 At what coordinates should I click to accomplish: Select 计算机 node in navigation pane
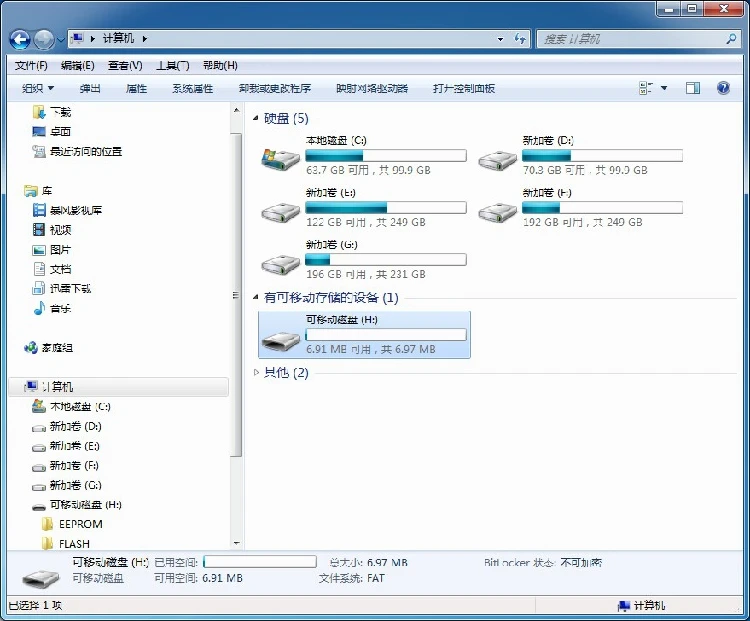[x=119, y=387]
